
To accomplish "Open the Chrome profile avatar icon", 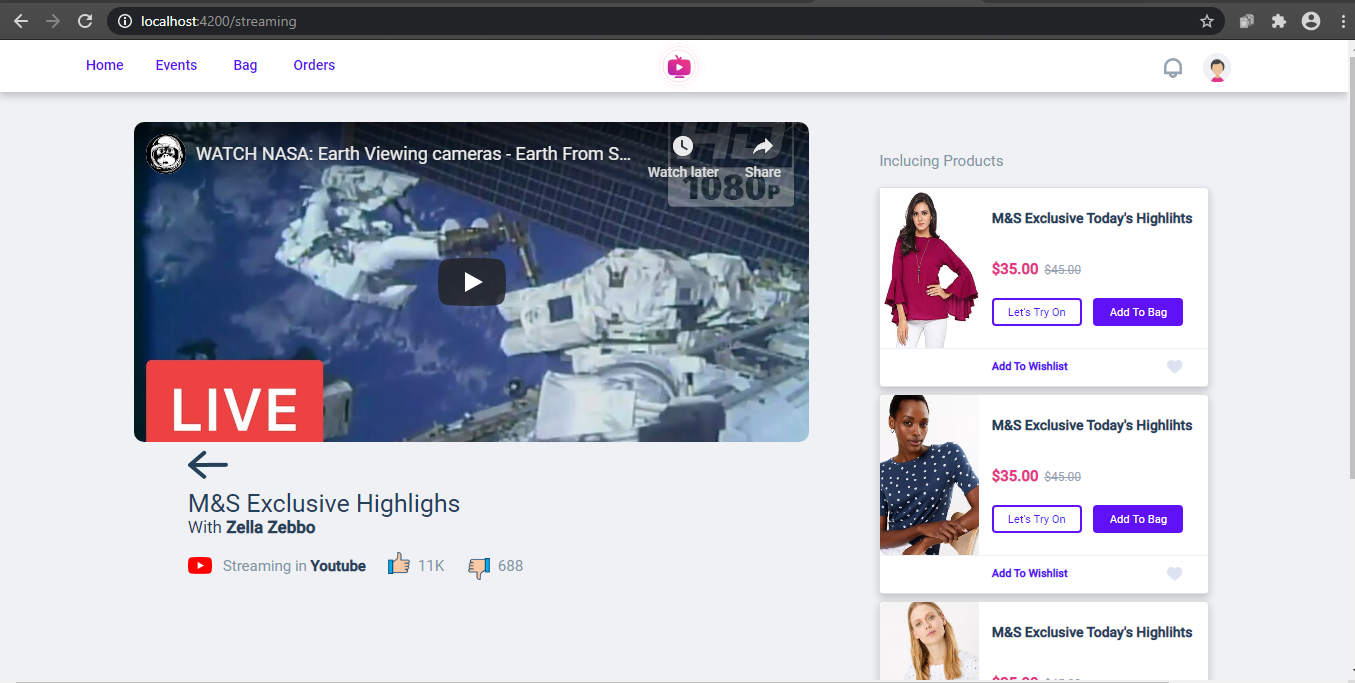I will pos(1311,21).
